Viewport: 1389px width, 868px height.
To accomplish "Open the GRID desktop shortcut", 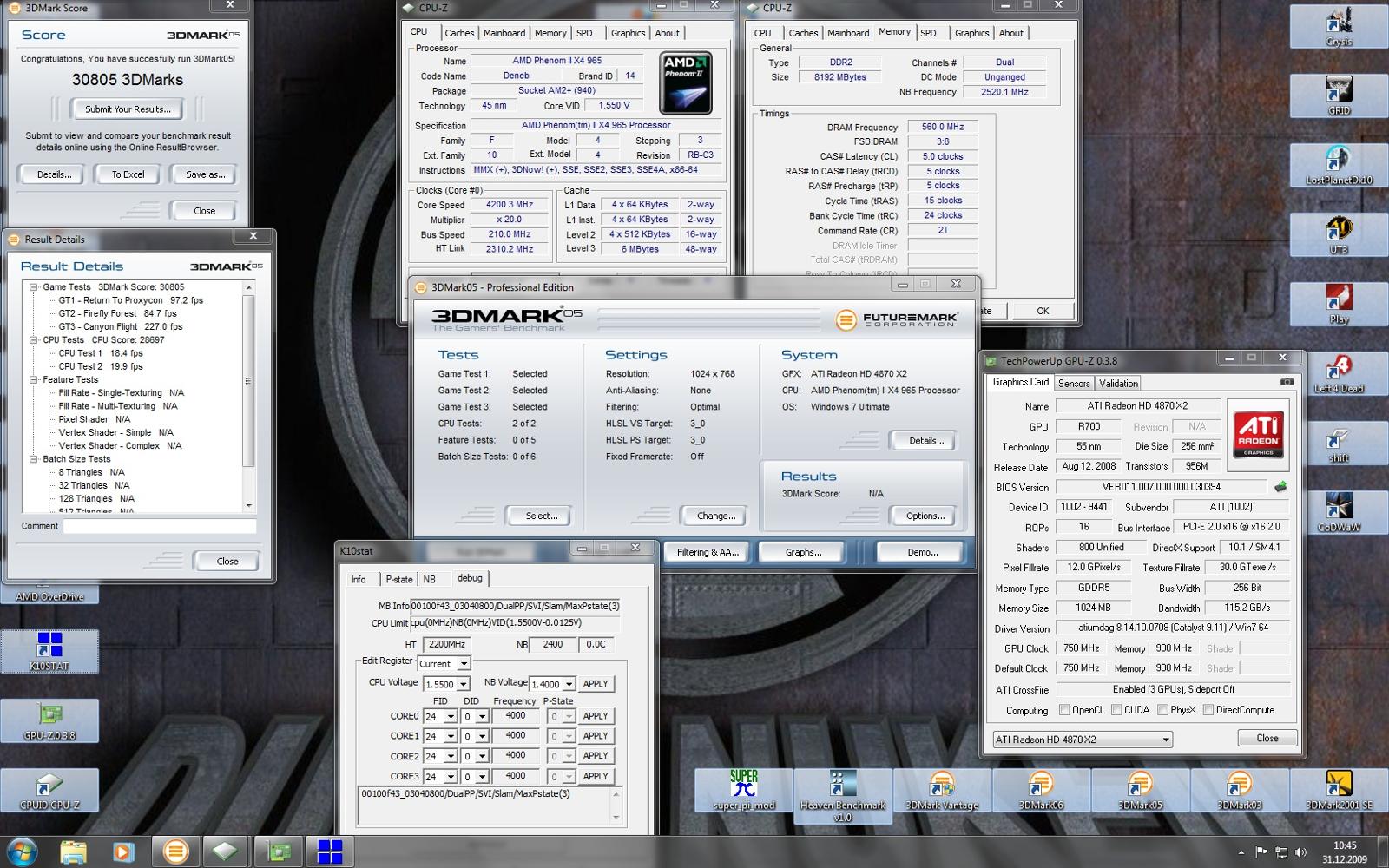I will (1338, 96).
